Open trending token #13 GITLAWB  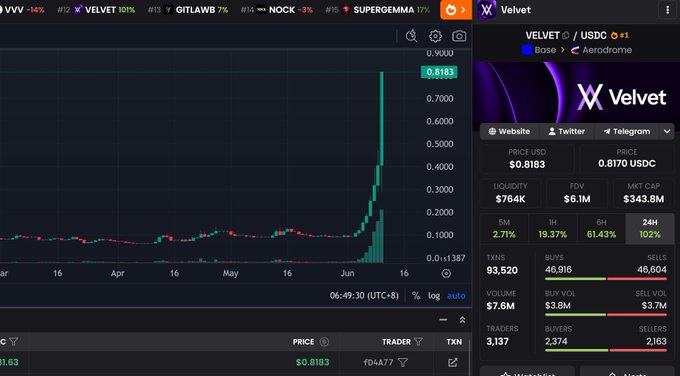point(188,10)
